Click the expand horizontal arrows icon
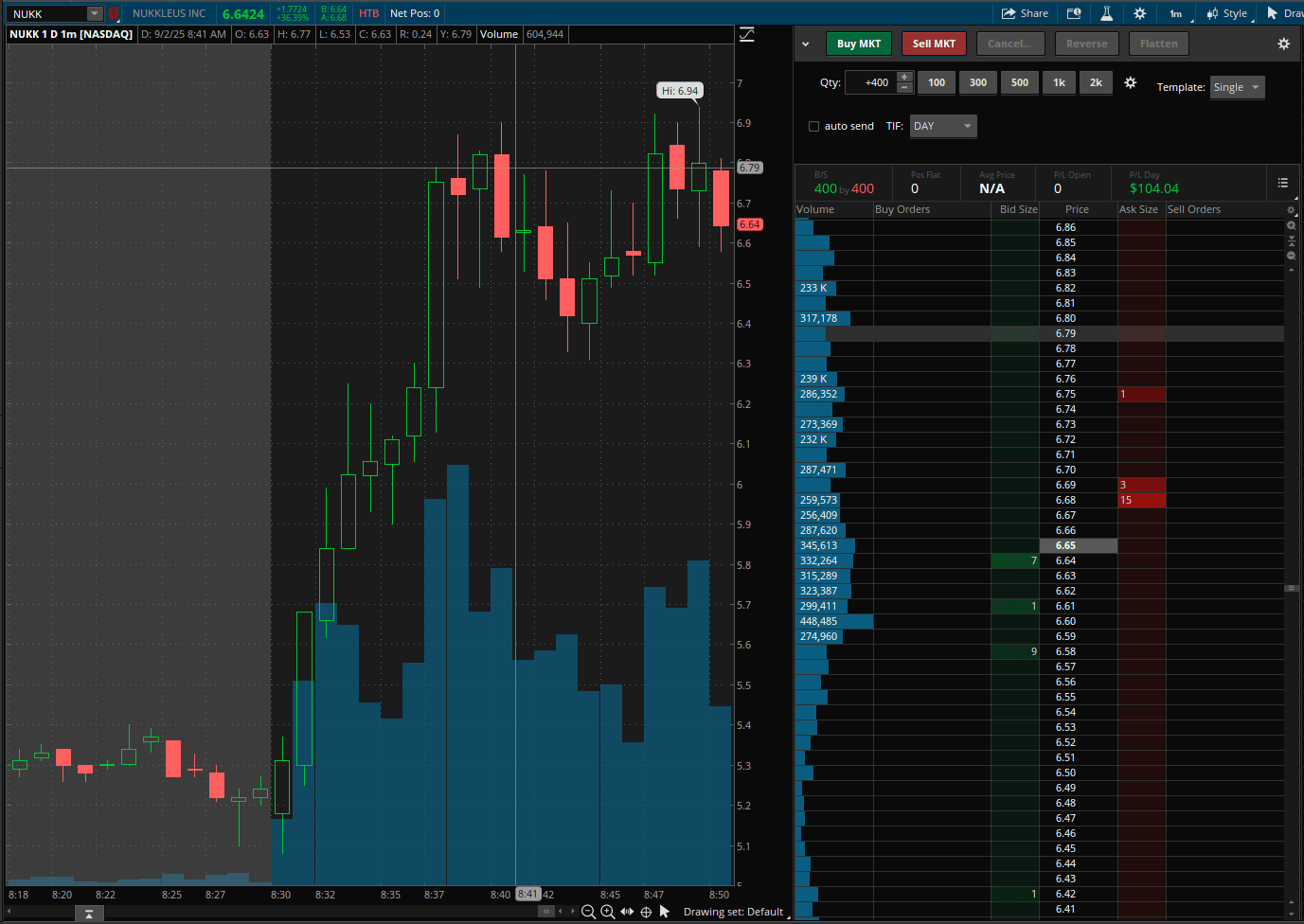Image resolution: width=1304 pixels, height=924 pixels. coord(627,912)
